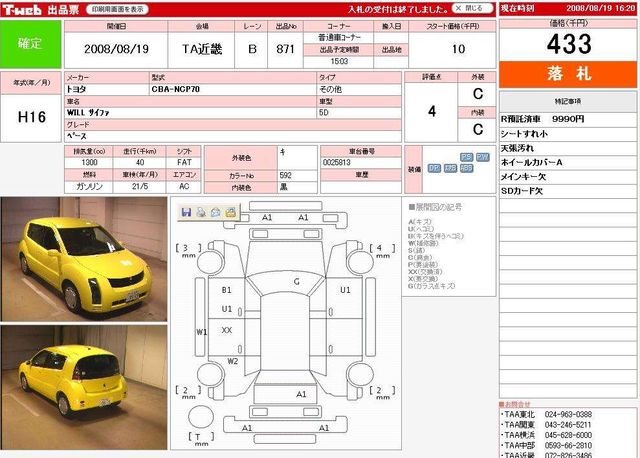Select the venue TA近畿

click(x=202, y=49)
